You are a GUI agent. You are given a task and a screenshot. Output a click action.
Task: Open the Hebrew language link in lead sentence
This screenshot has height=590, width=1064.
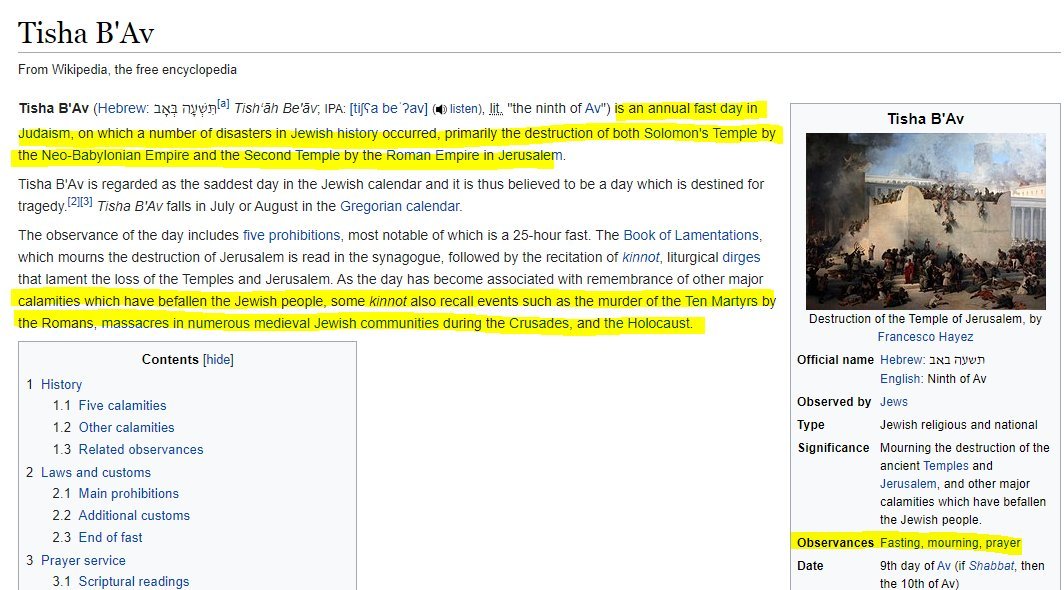(121, 109)
